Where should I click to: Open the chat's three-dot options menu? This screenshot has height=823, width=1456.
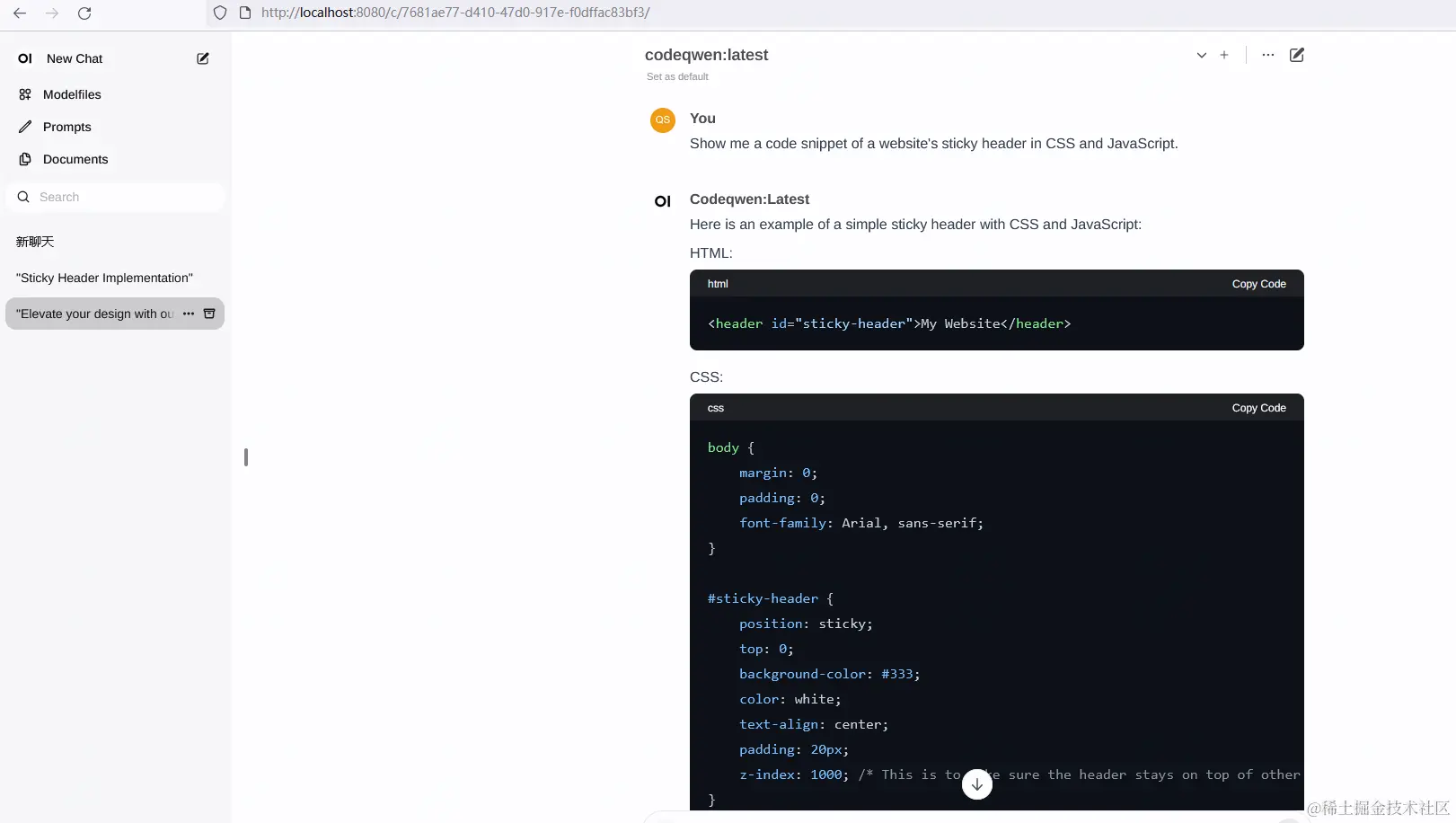coord(1267,55)
